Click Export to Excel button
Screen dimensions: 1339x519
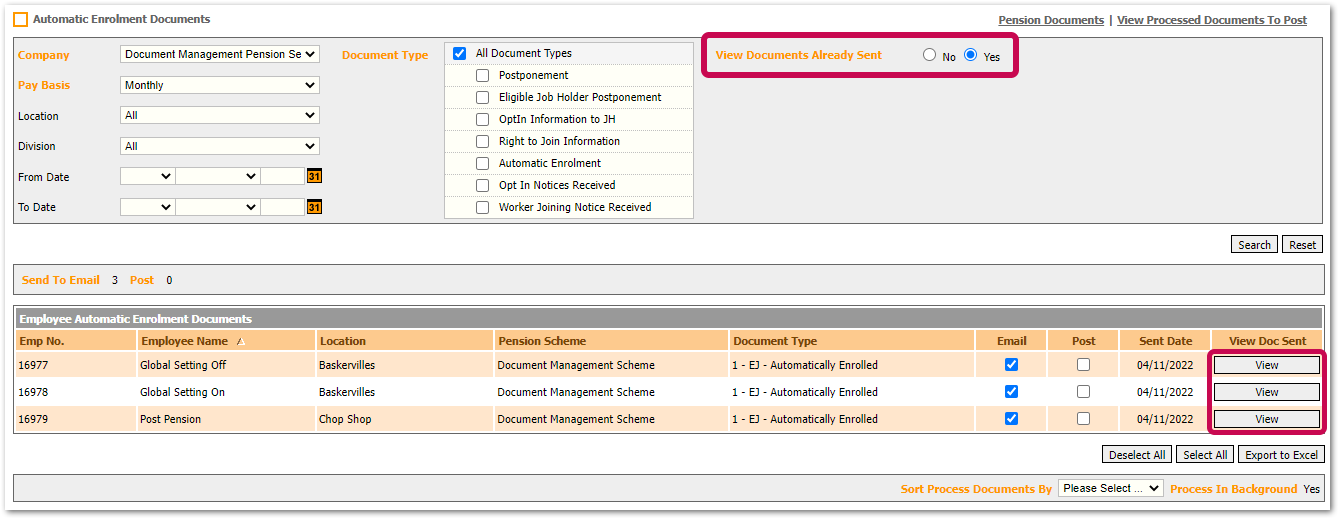(1281, 455)
